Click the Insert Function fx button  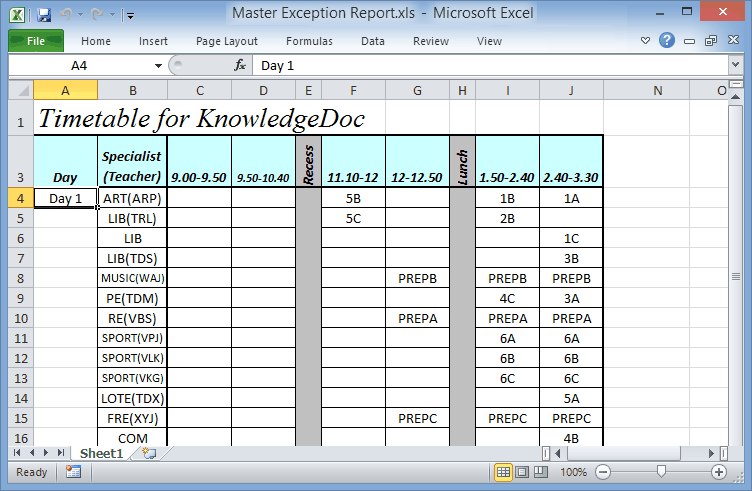[239, 65]
